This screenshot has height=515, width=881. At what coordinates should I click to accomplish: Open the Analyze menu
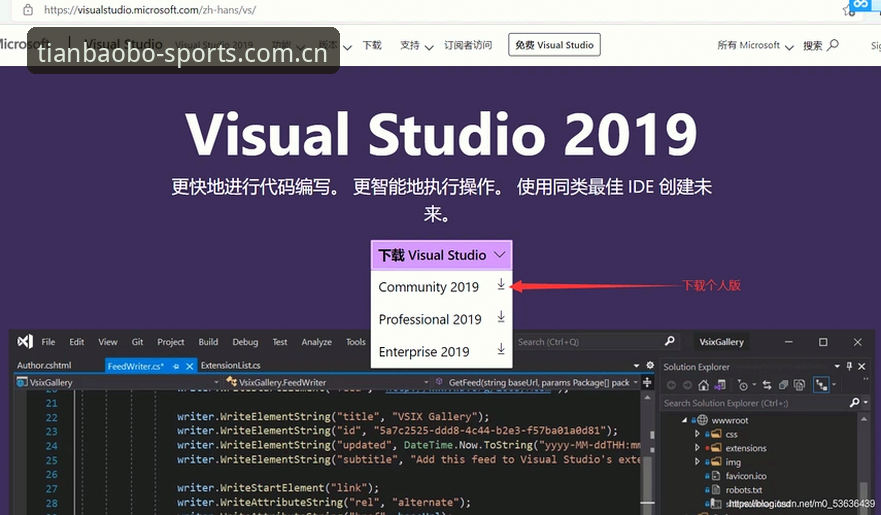click(316, 341)
